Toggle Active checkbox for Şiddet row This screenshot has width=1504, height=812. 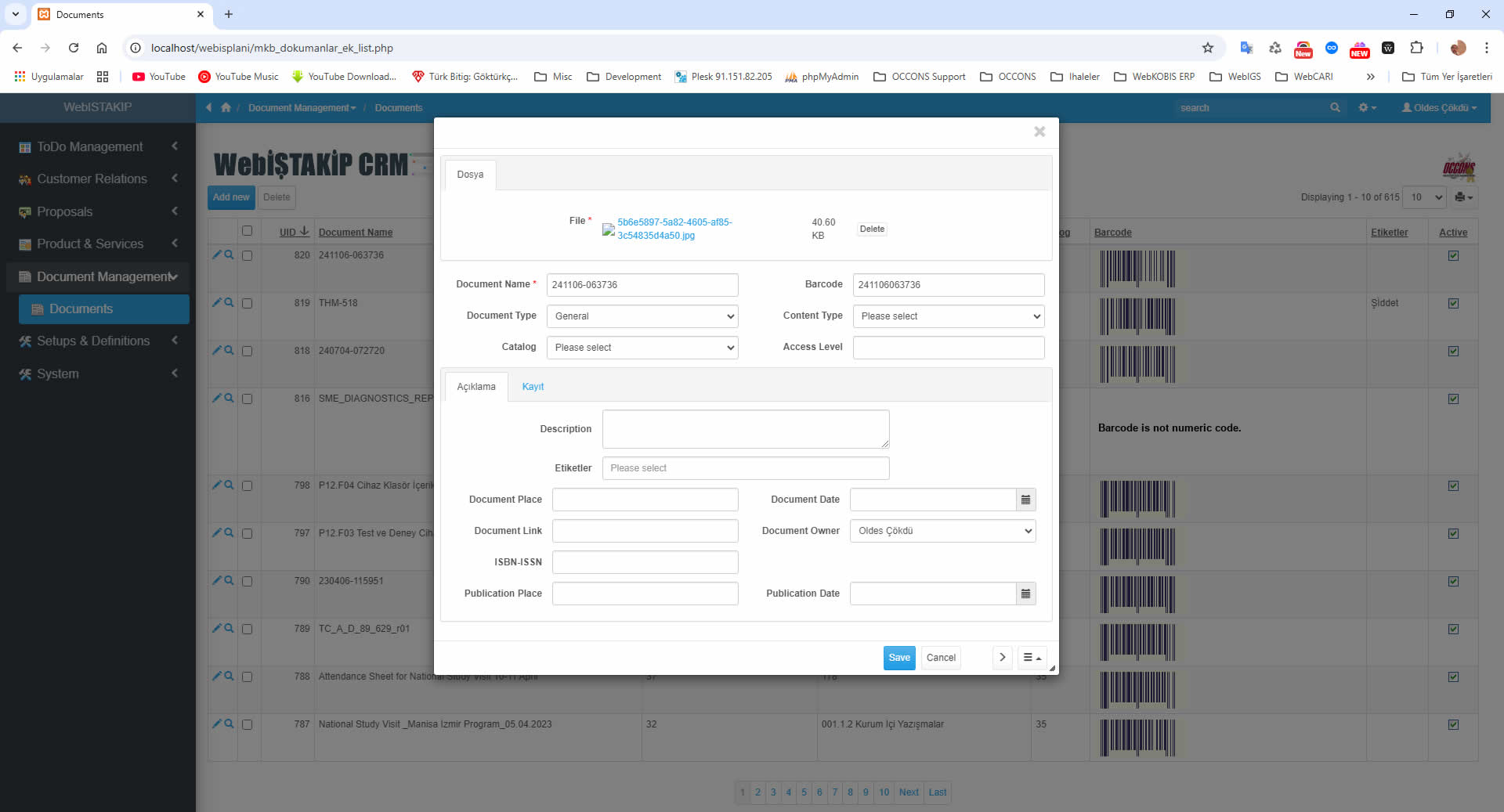tap(1453, 303)
